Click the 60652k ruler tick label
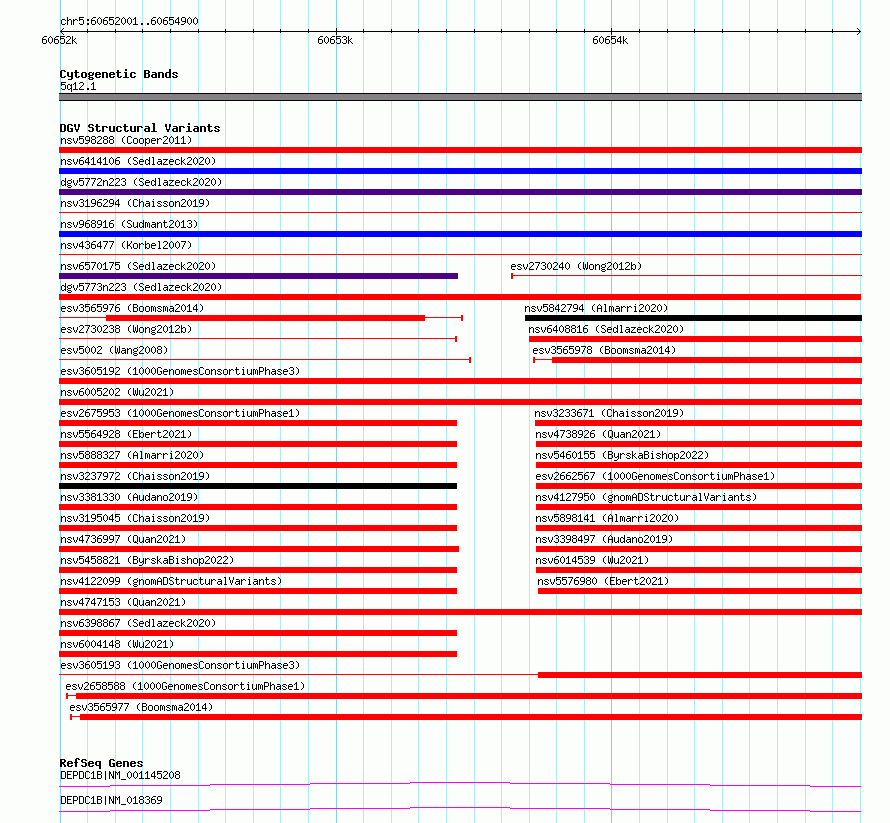The width and height of the screenshot is (890, 823). [59, 40]
